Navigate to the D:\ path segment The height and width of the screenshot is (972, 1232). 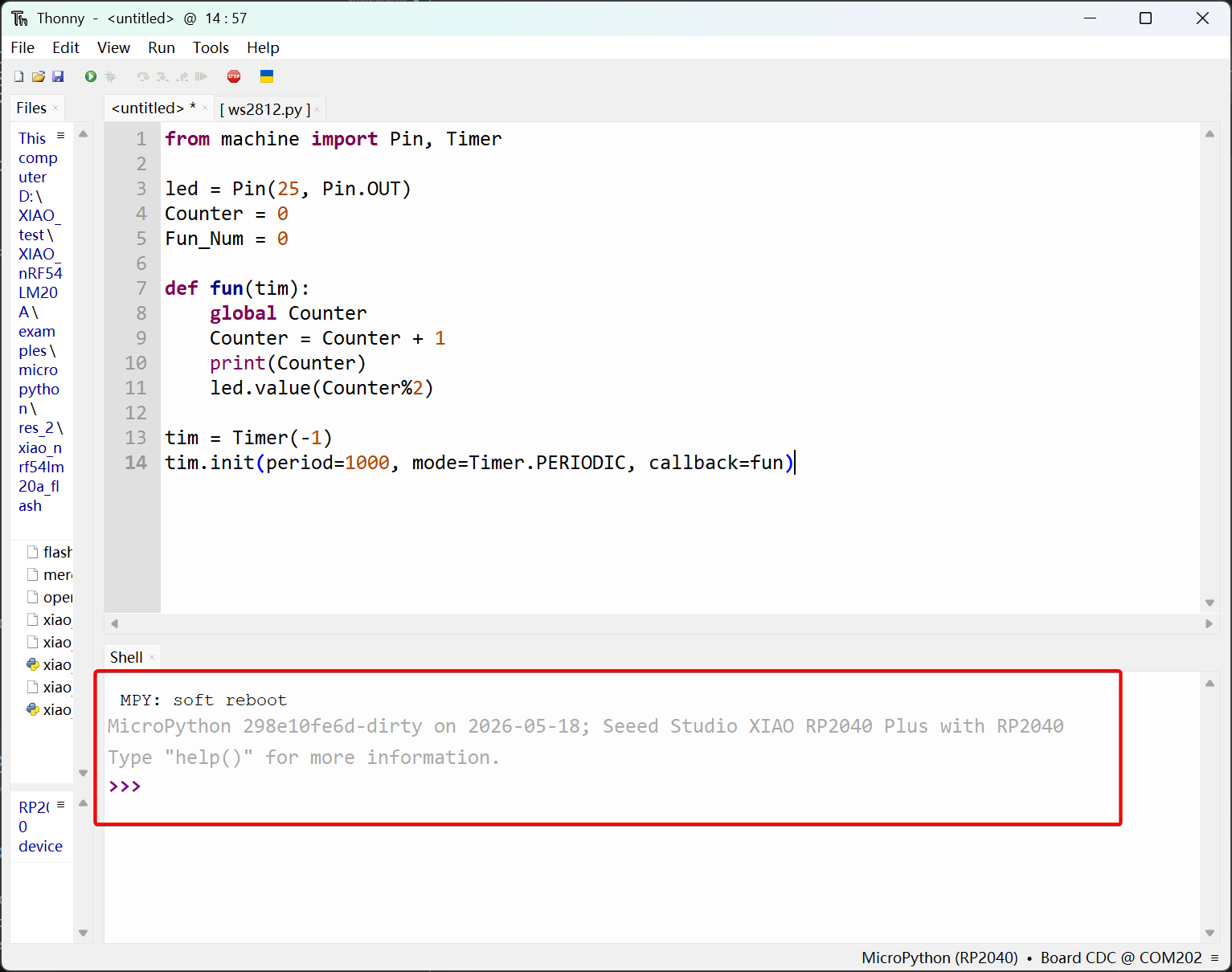coord(31,196)
